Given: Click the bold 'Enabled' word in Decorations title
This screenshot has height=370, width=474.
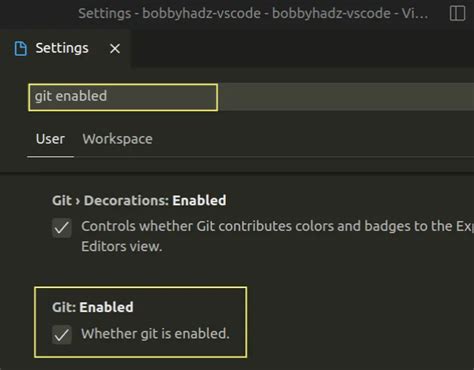Looking at the screenshot, I should tap(199, 200).
